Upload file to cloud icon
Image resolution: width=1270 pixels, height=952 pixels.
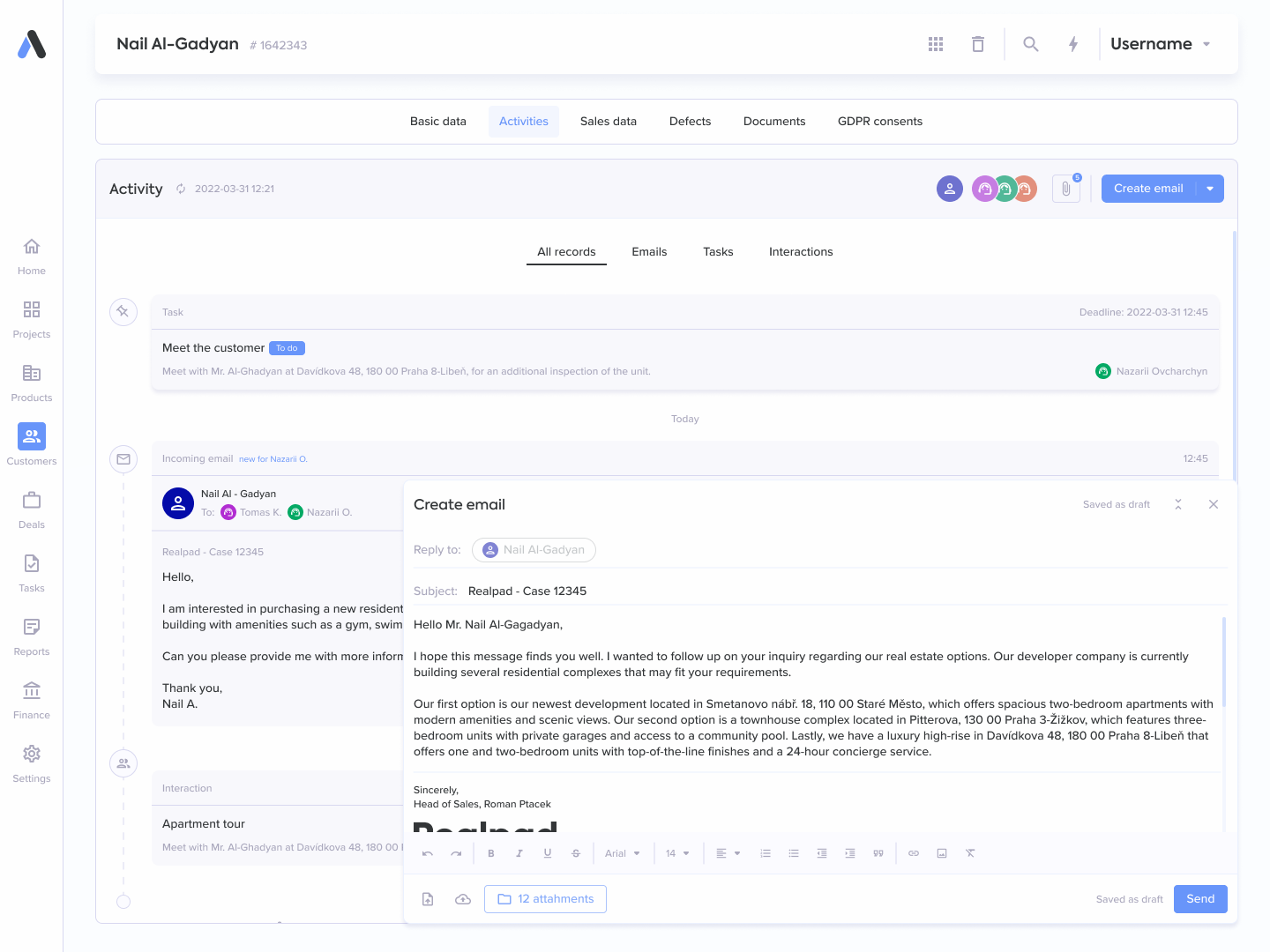click(x=463, y=899)
